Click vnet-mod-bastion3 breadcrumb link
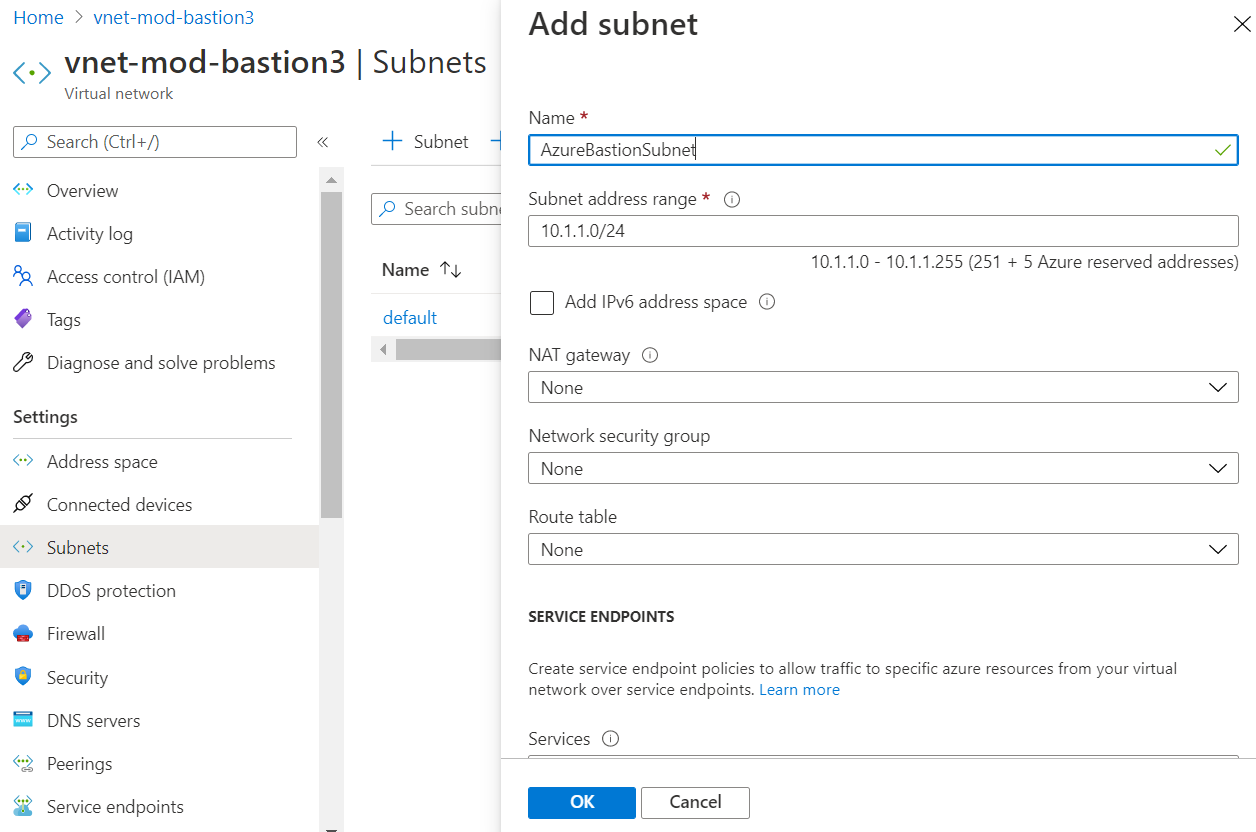 [173, 18]
